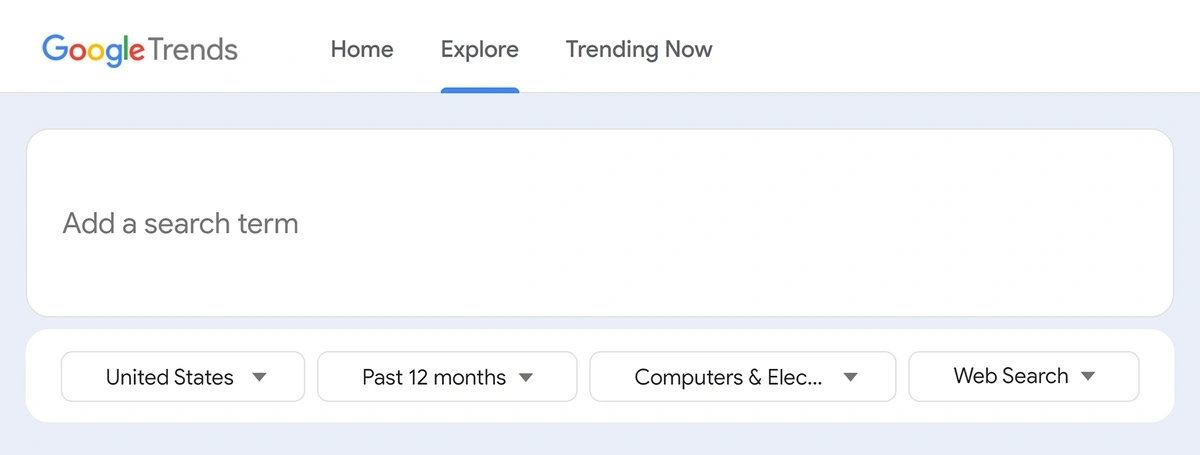Click the United States label text
This screenshot has width=1200, height=455.
(x=170, y=378)
